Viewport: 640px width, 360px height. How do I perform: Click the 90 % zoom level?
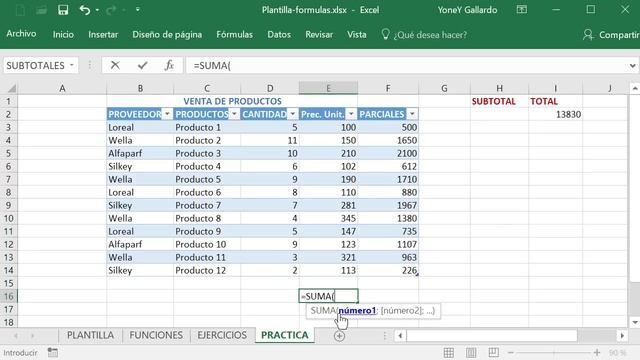pos(618,353)
